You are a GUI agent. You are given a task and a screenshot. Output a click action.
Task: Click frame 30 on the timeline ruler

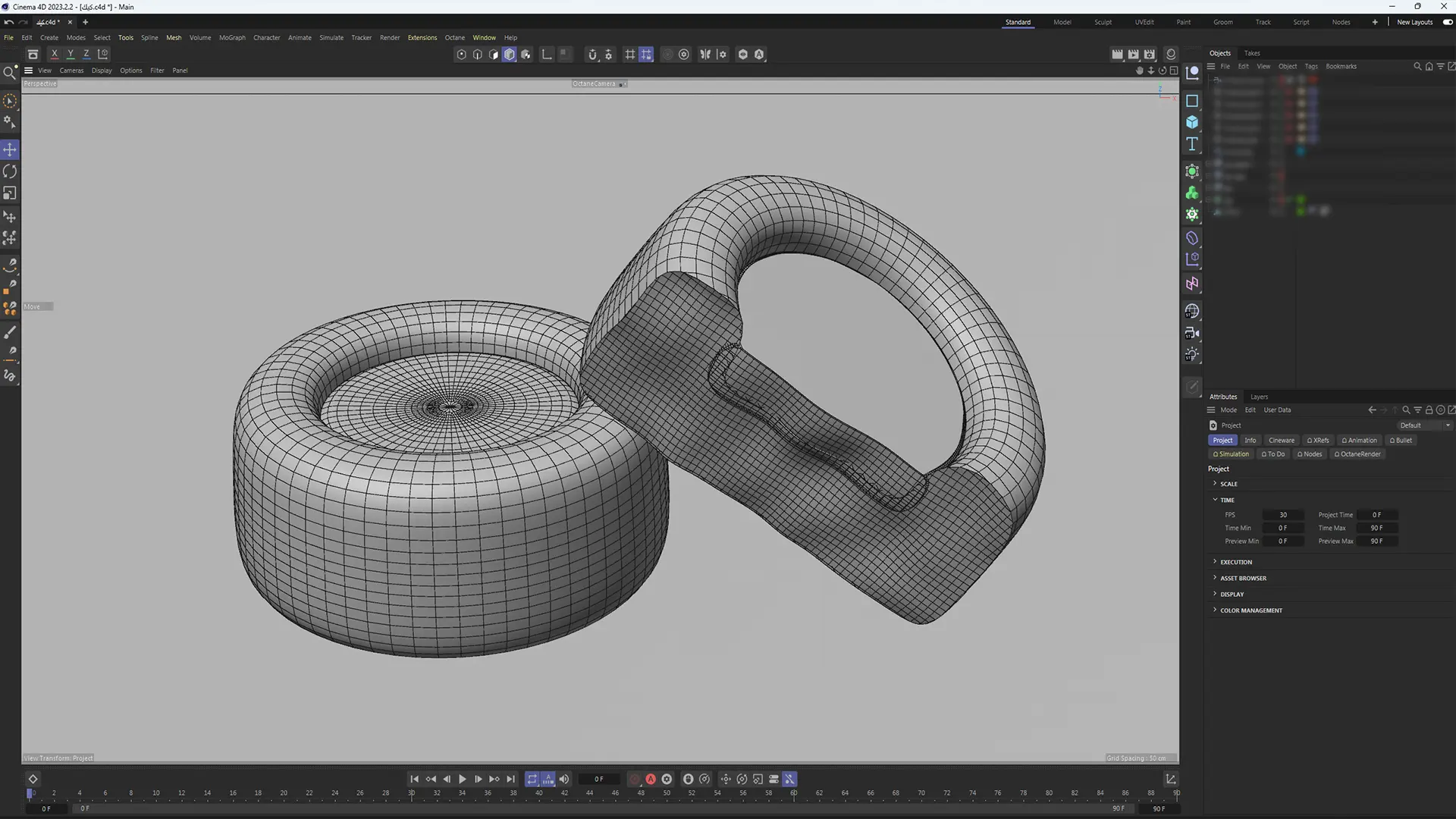click(411, 793)
